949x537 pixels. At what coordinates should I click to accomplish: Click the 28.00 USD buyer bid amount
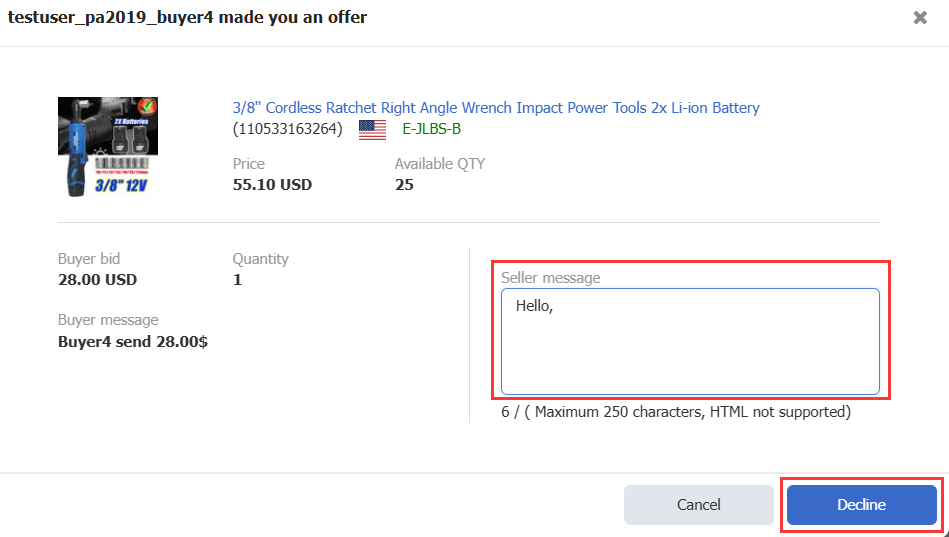(97, 280)
